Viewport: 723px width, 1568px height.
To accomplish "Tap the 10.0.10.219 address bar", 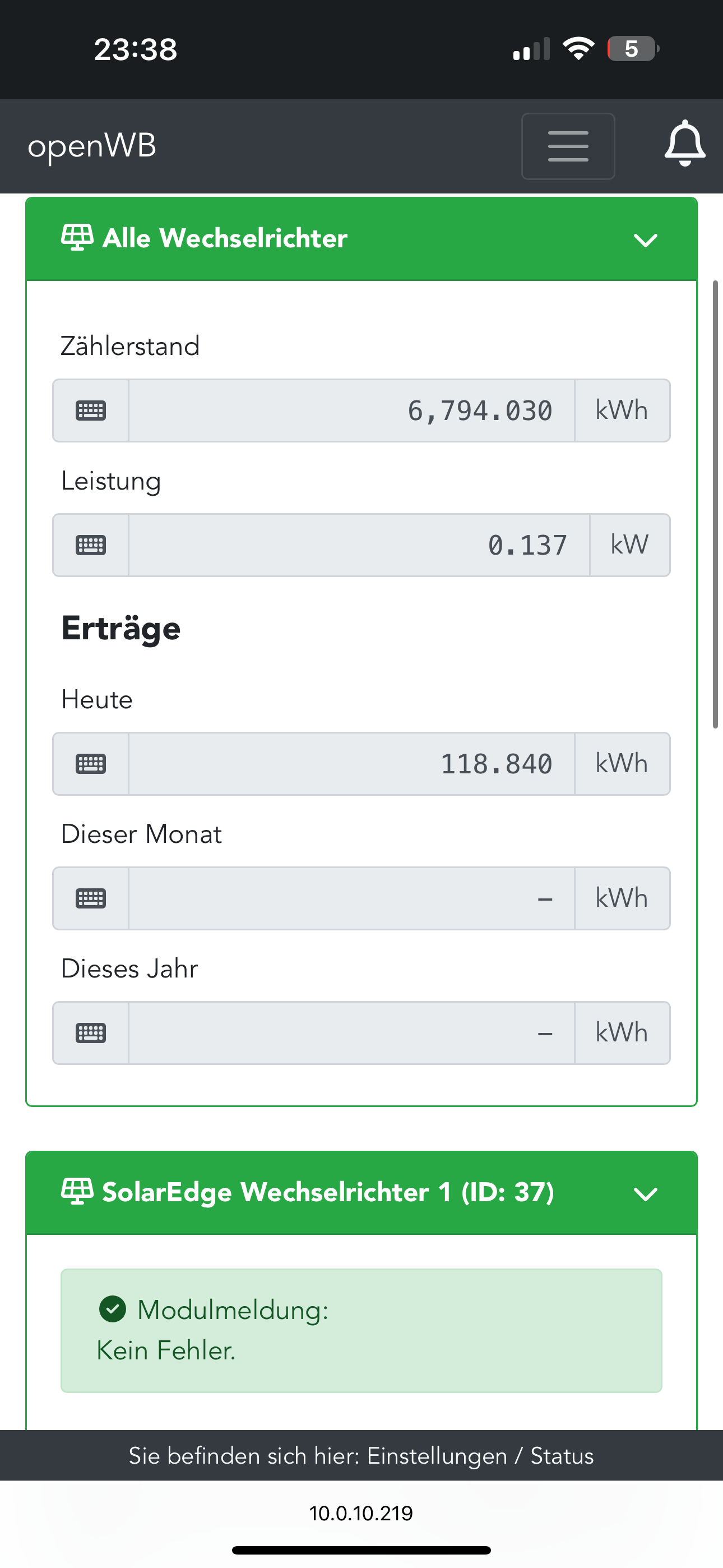I will (361, 1513).
